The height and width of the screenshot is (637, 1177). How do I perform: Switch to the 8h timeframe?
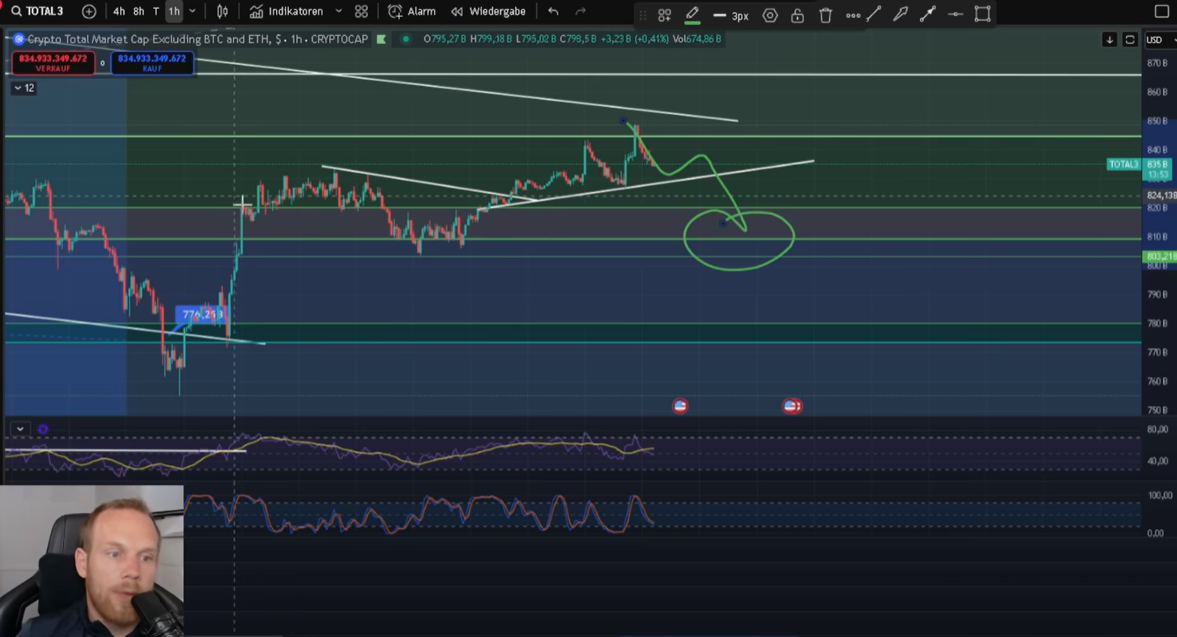click(x=138, y=11)
